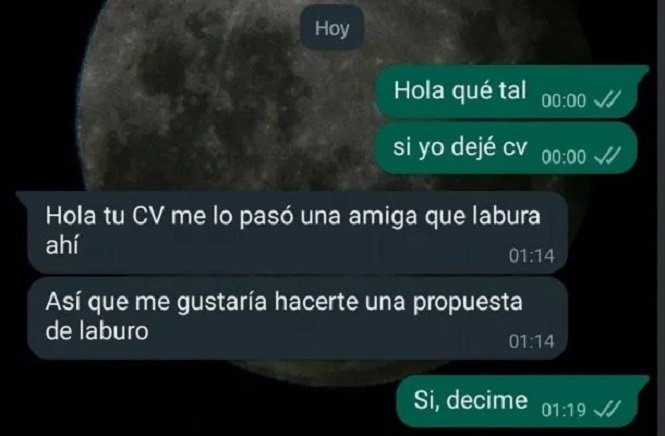
Task: Click the double-check icon on 'si yo dejé cv'
Action: point(607,157)
